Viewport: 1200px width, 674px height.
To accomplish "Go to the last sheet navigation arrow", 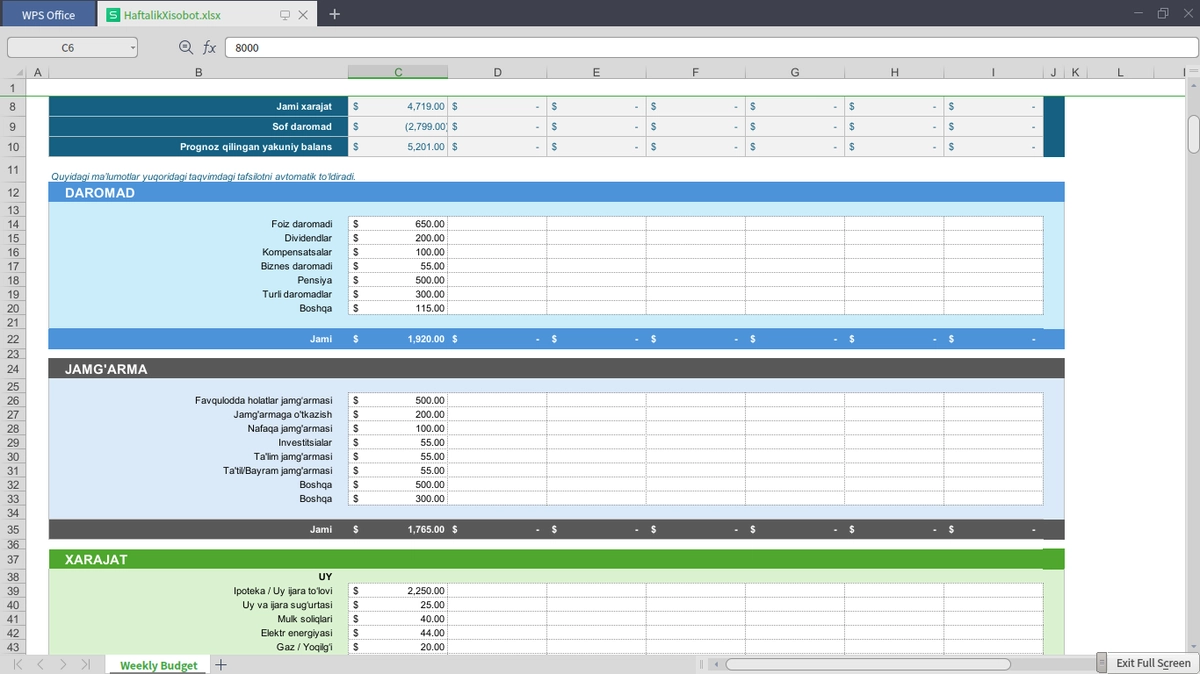I will tap(86, 664).
